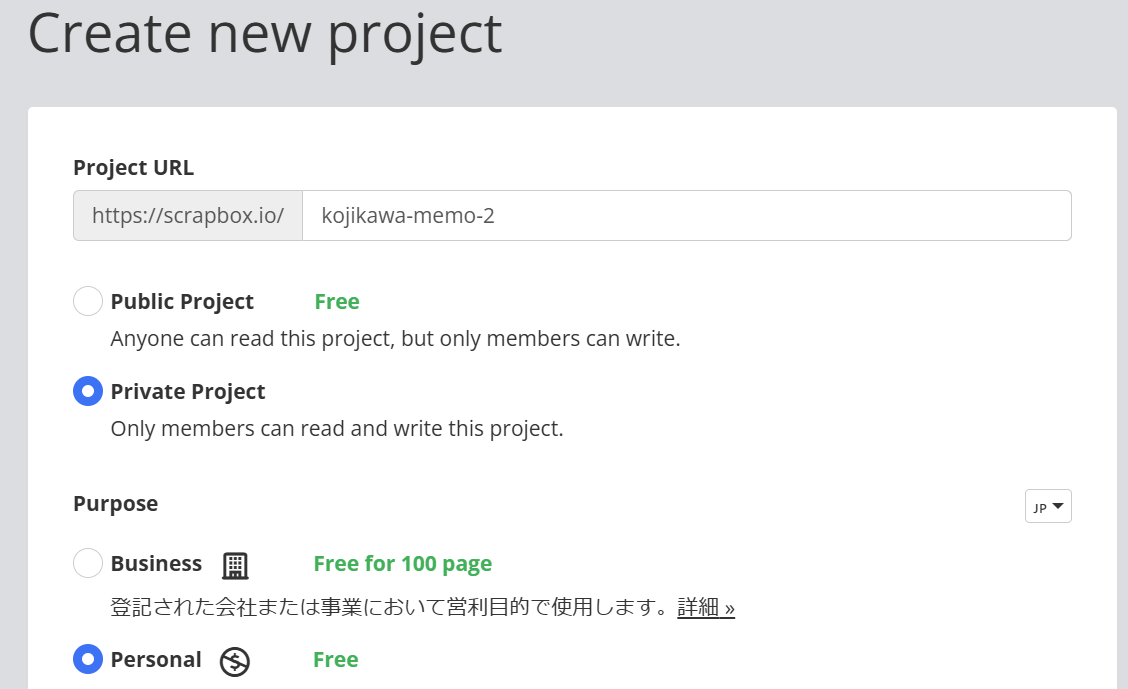Screen dimensions: 1128x689
Task: Click the green "Free" text beside Public Project
Action: coord(336,302)
